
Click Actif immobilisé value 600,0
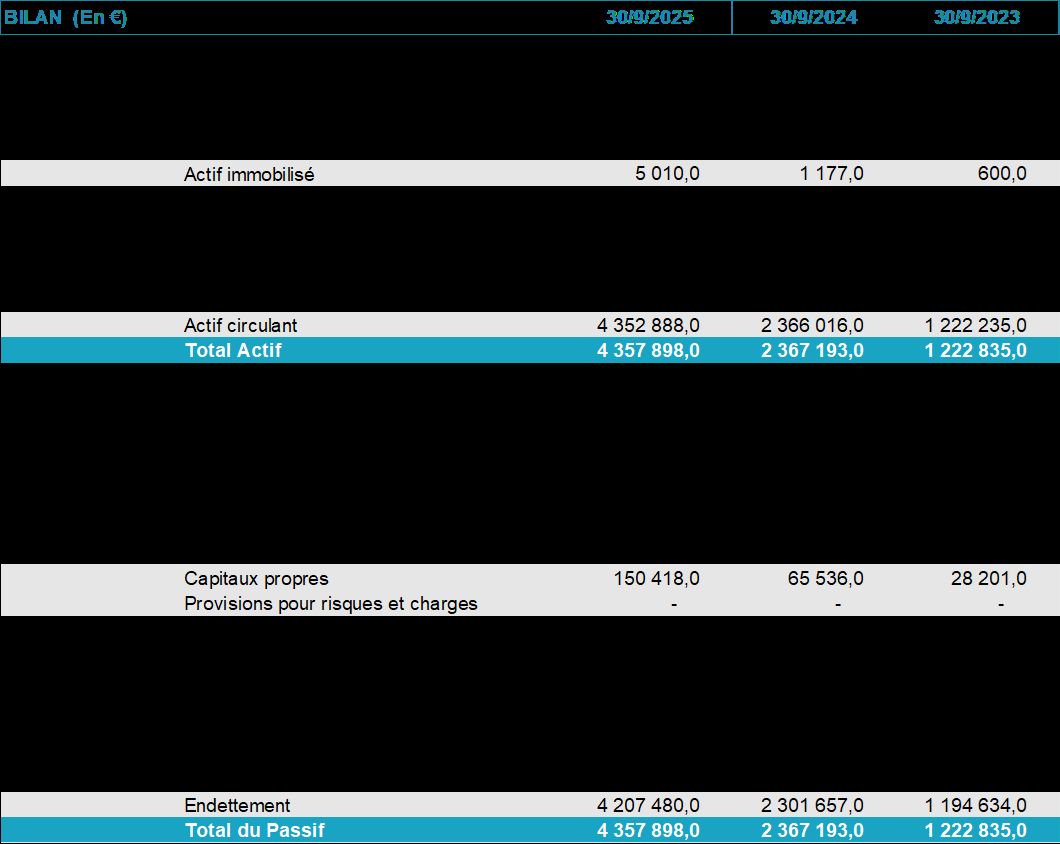[1002, 173]
